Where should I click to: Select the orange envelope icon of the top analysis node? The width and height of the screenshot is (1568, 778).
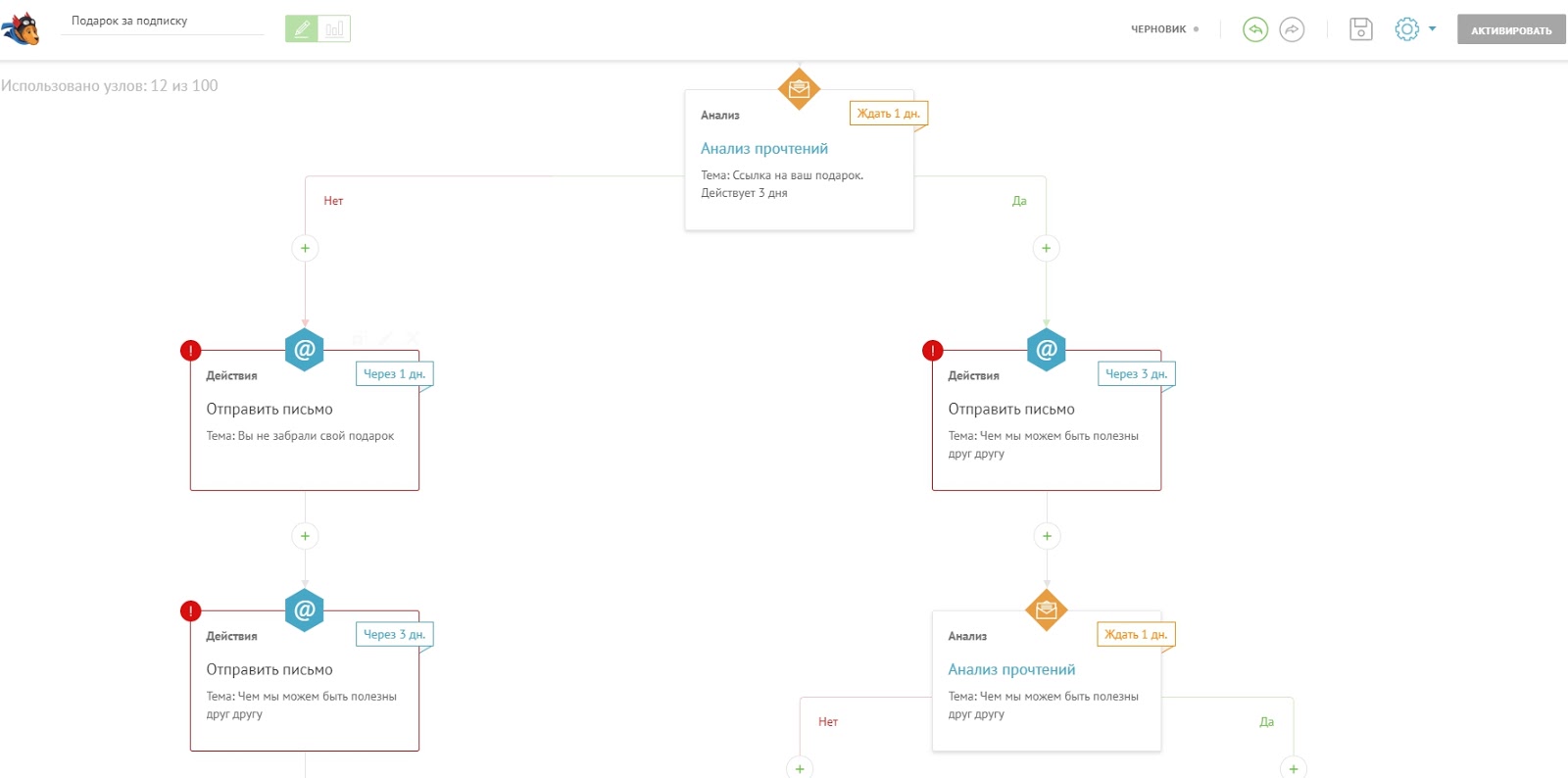tap(800, 88)
